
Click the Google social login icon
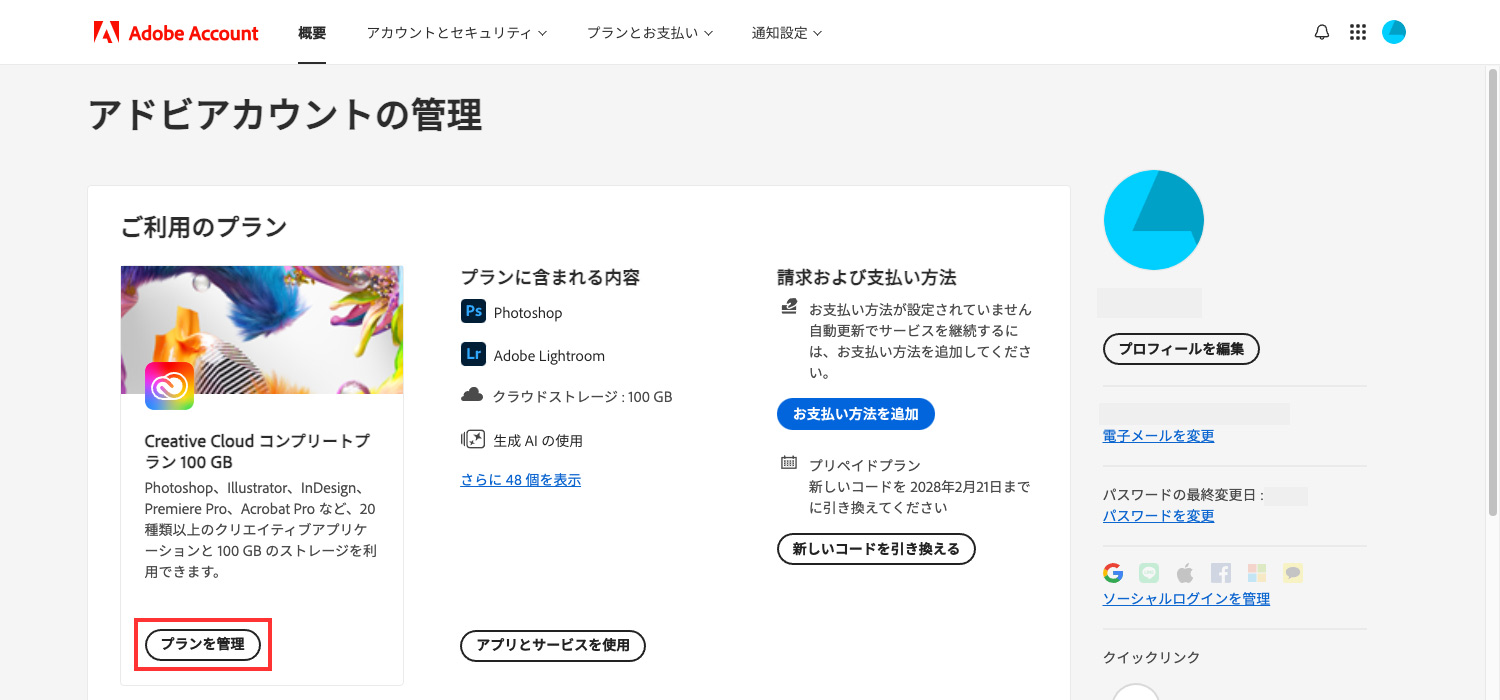[1113, 573]
